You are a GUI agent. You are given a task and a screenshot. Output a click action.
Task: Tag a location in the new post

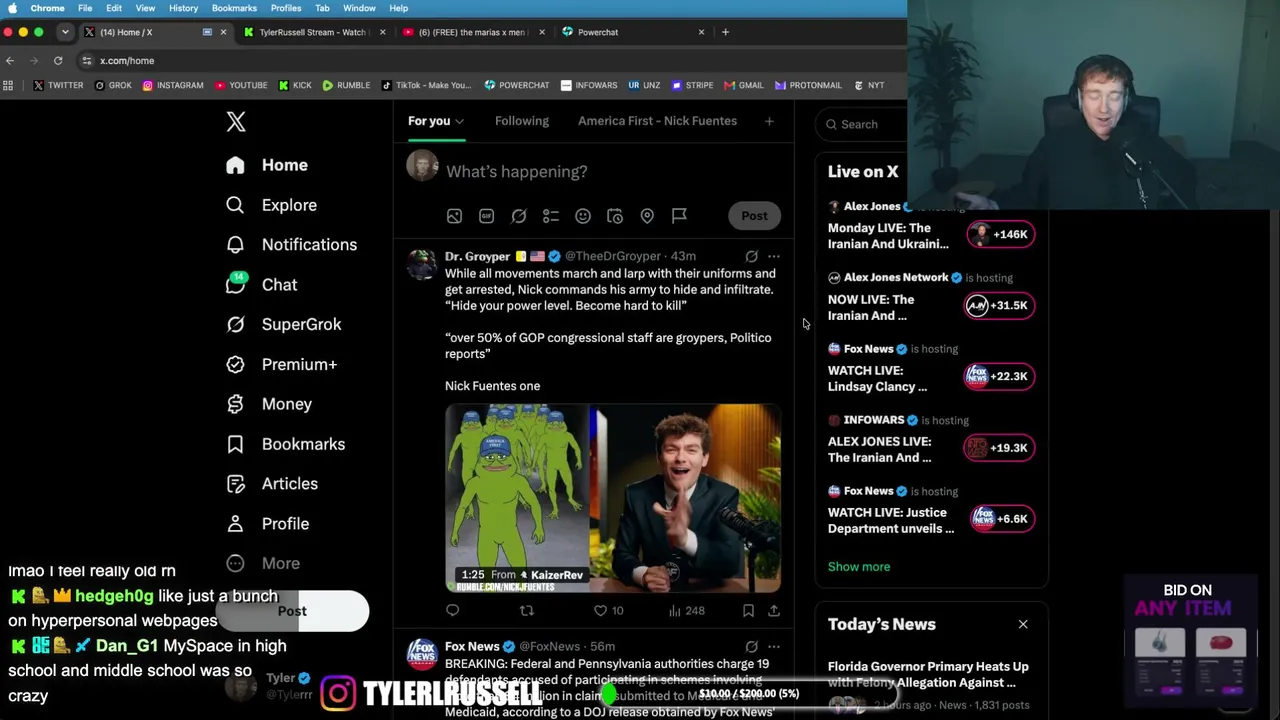[647, 216]
